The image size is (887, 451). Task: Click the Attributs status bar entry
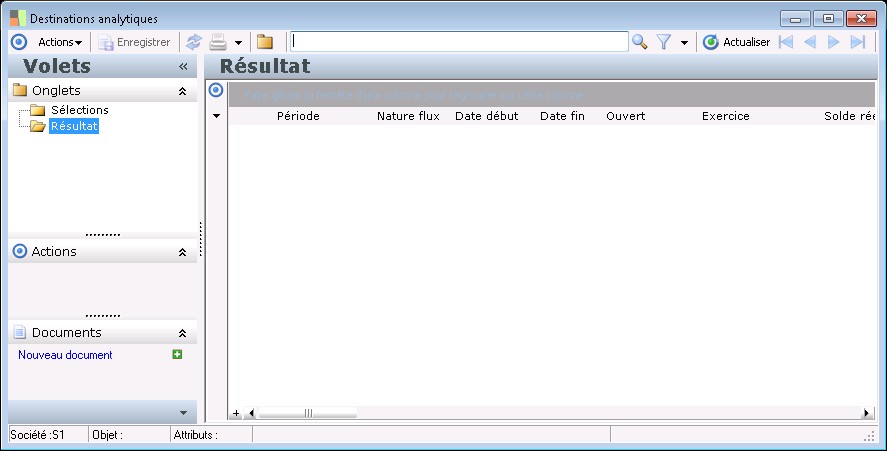pos(195,435)
